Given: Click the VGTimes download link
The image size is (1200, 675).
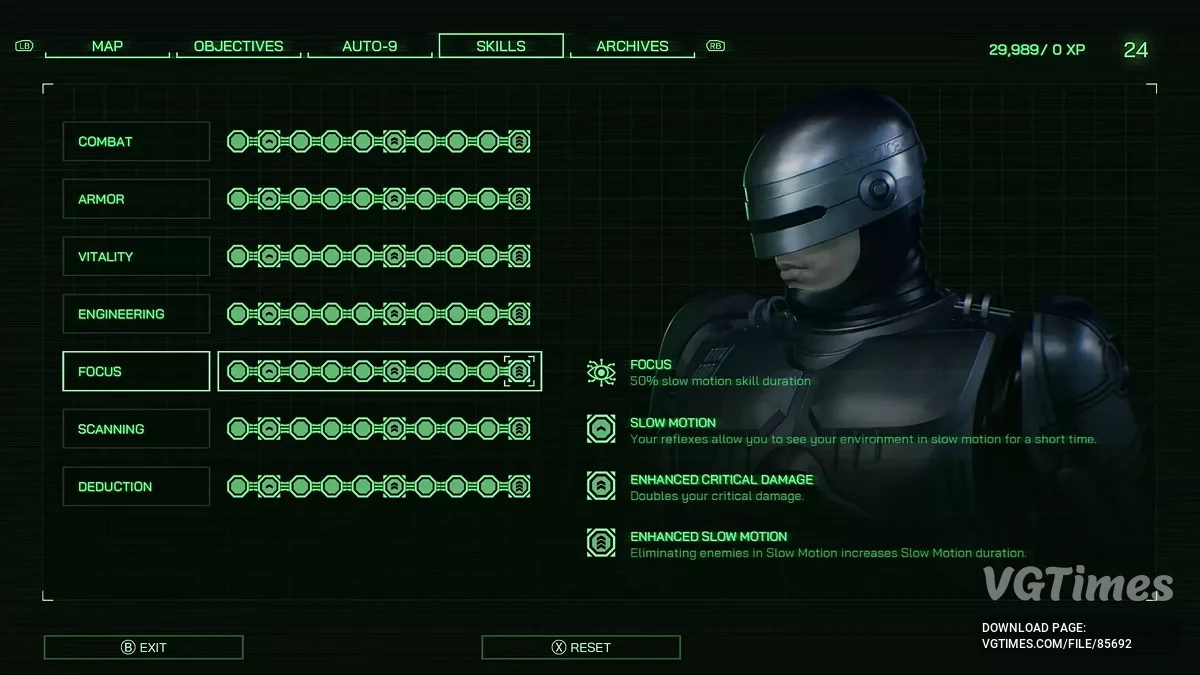Looking at the screenshot, I should point(1057,644).
